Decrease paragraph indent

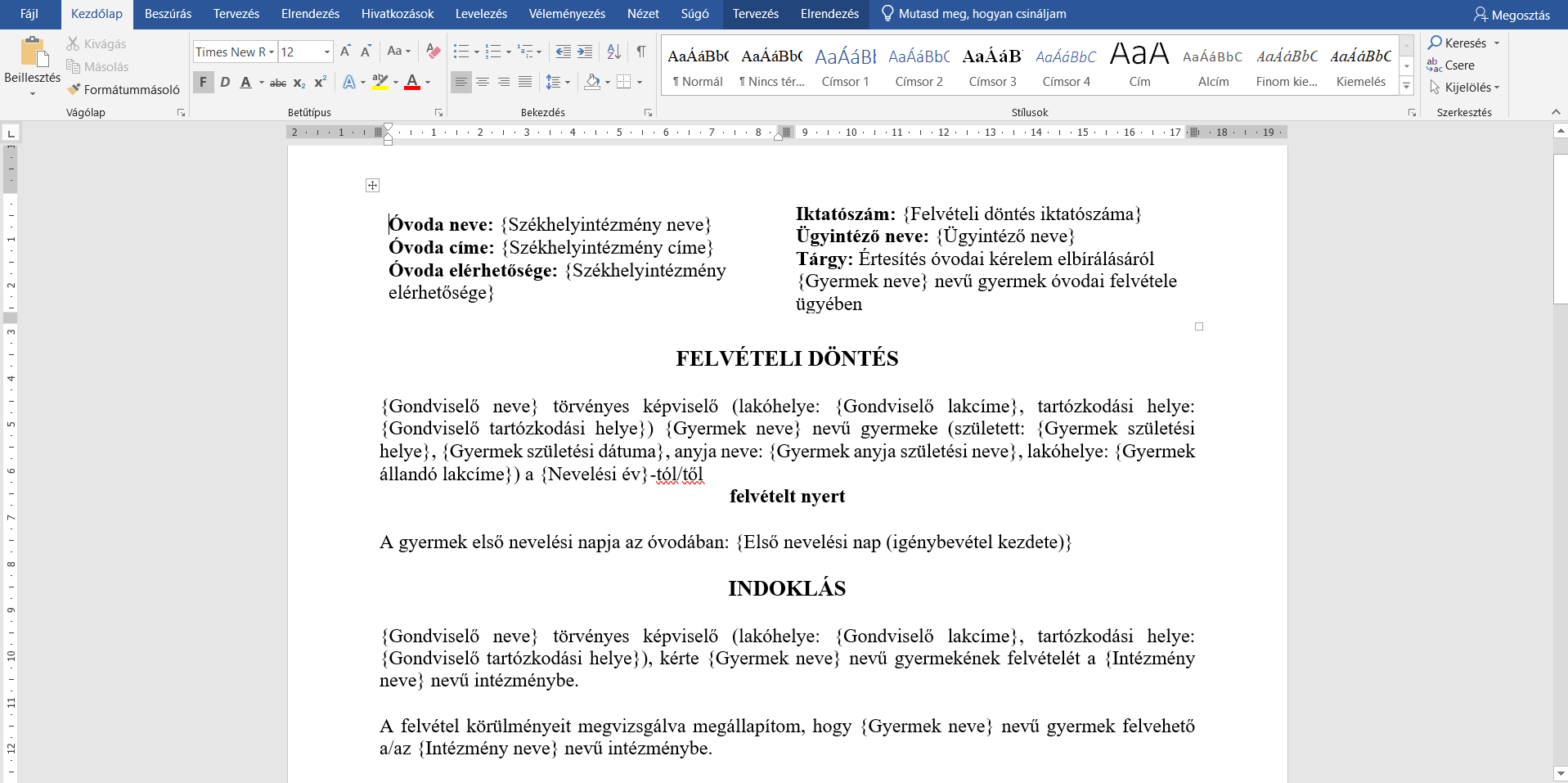[x=564, y=52]
